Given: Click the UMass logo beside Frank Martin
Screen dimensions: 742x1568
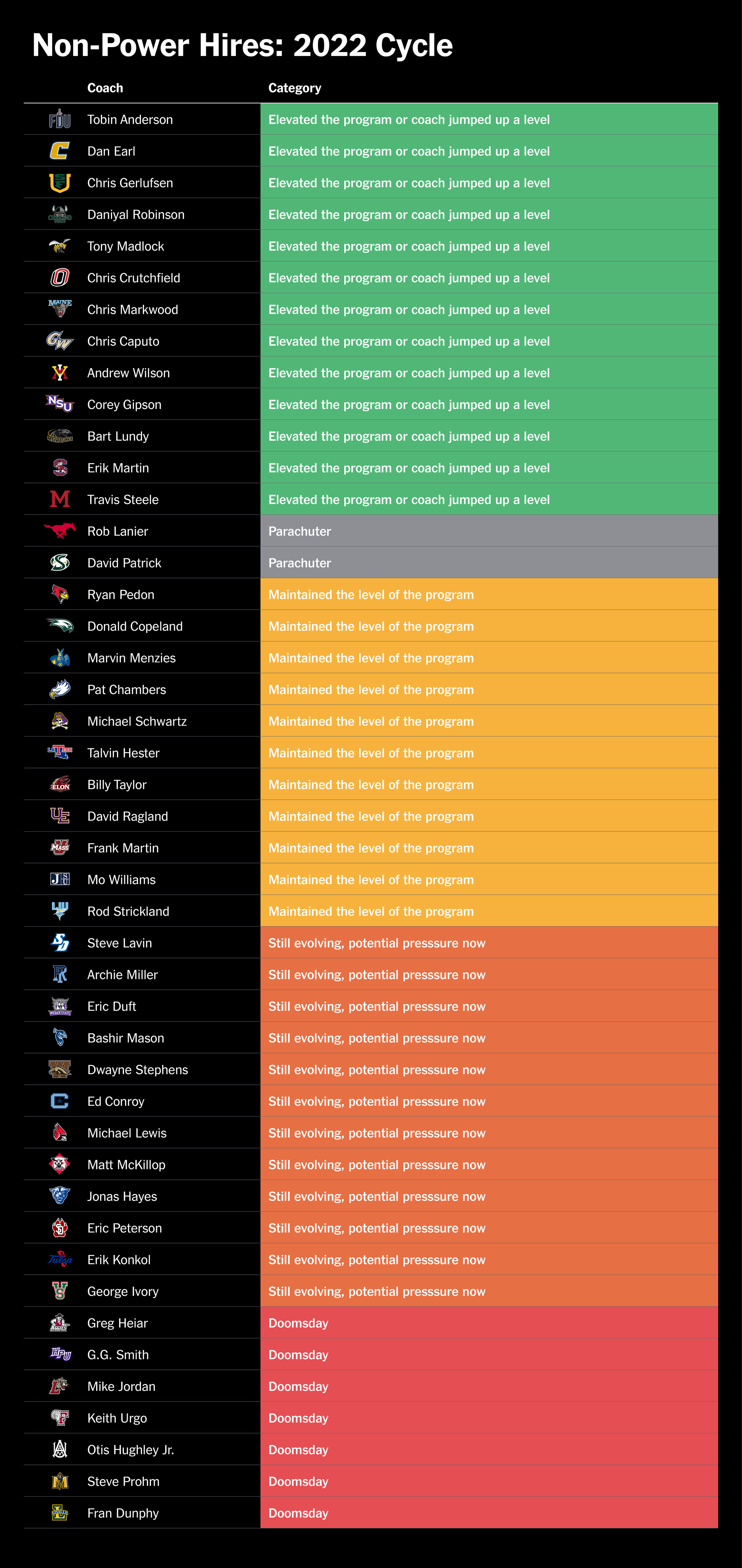Looking at the screenshot, I should click(x=60, y=847).
